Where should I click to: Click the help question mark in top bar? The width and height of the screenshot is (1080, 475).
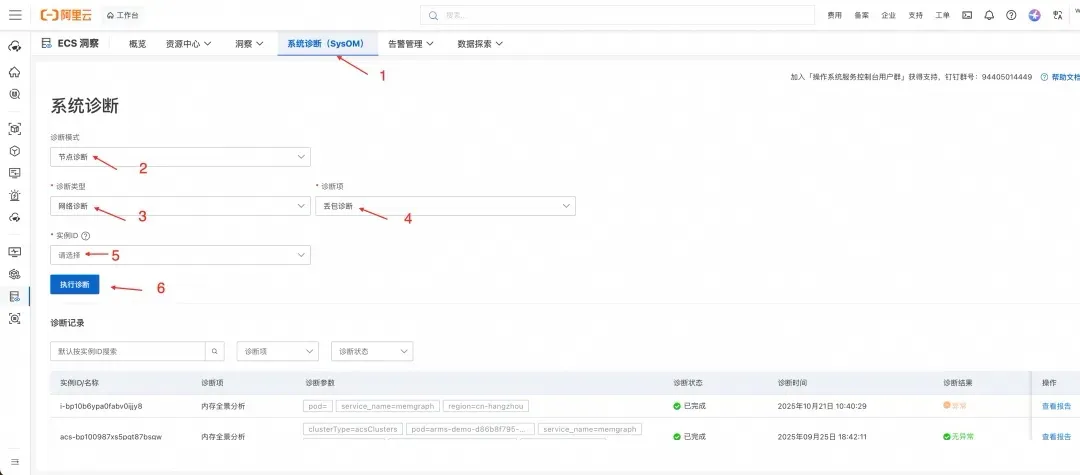pyautogui.click(x=1011, y=14)
